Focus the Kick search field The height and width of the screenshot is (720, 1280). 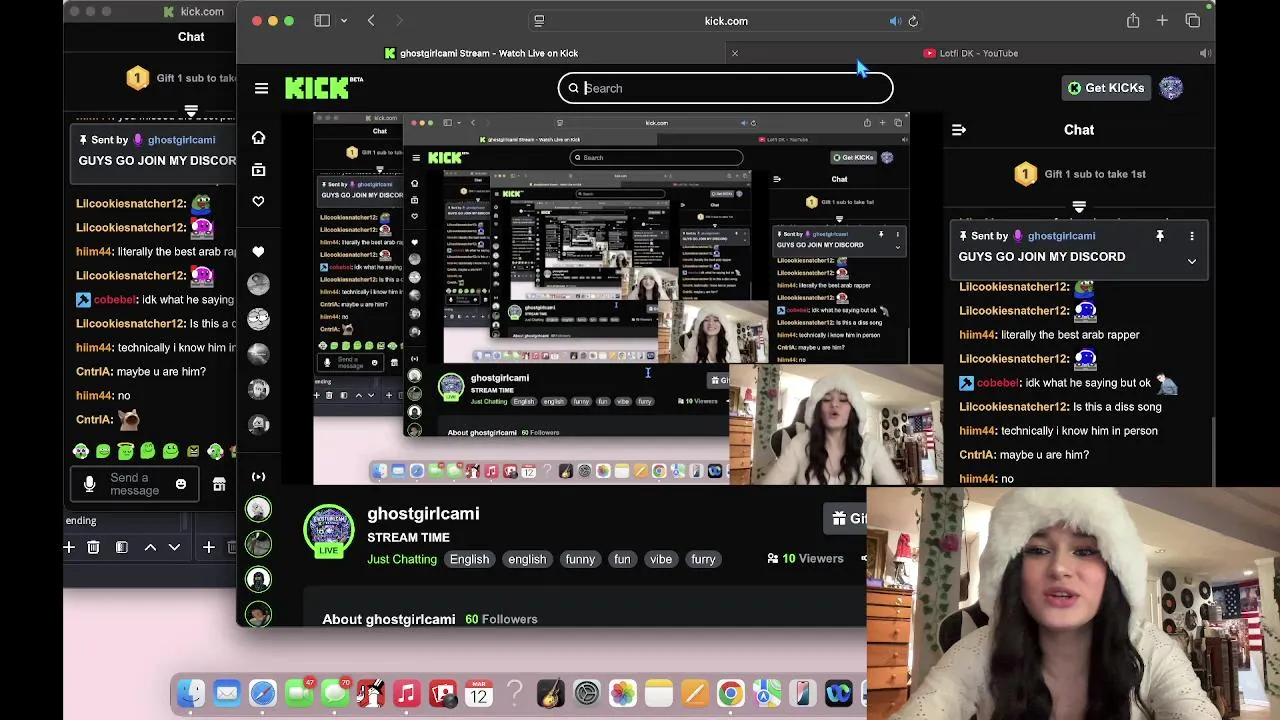(x=725, y=88)
